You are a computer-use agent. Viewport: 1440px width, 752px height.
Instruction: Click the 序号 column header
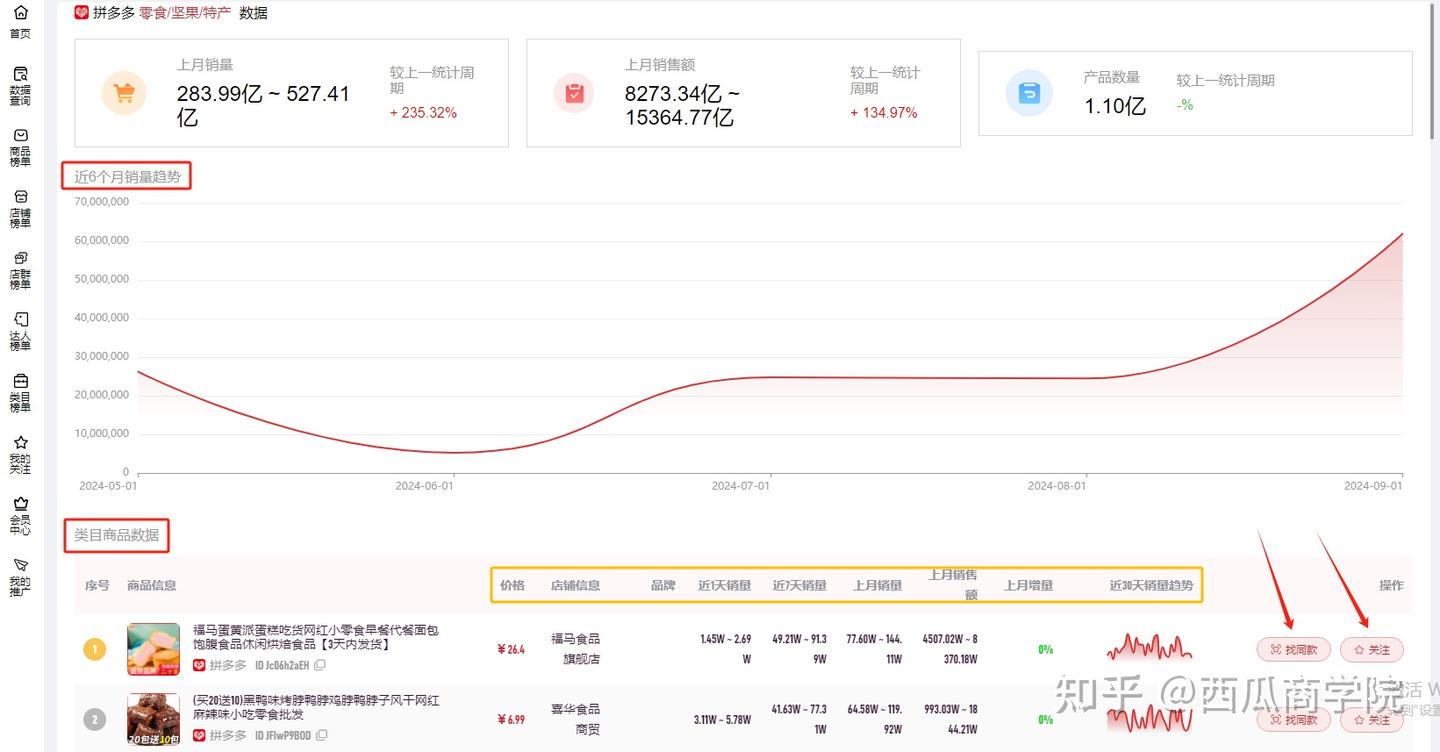97,585
